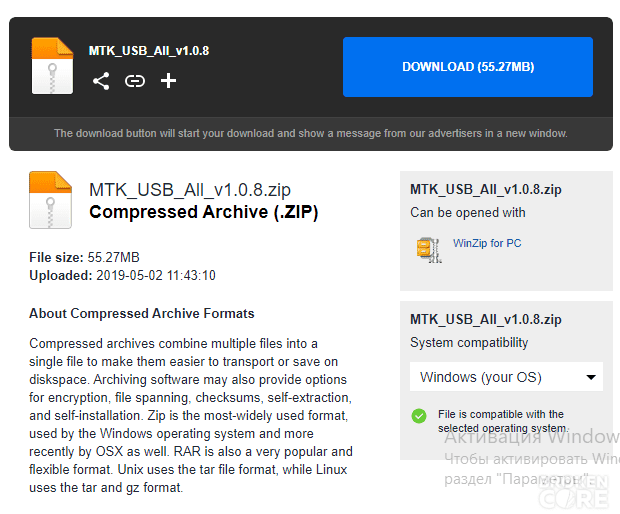Click the File is compatible message text
Image resolution: width=620 pixels, height=514 pixels.
coord(503,421)
